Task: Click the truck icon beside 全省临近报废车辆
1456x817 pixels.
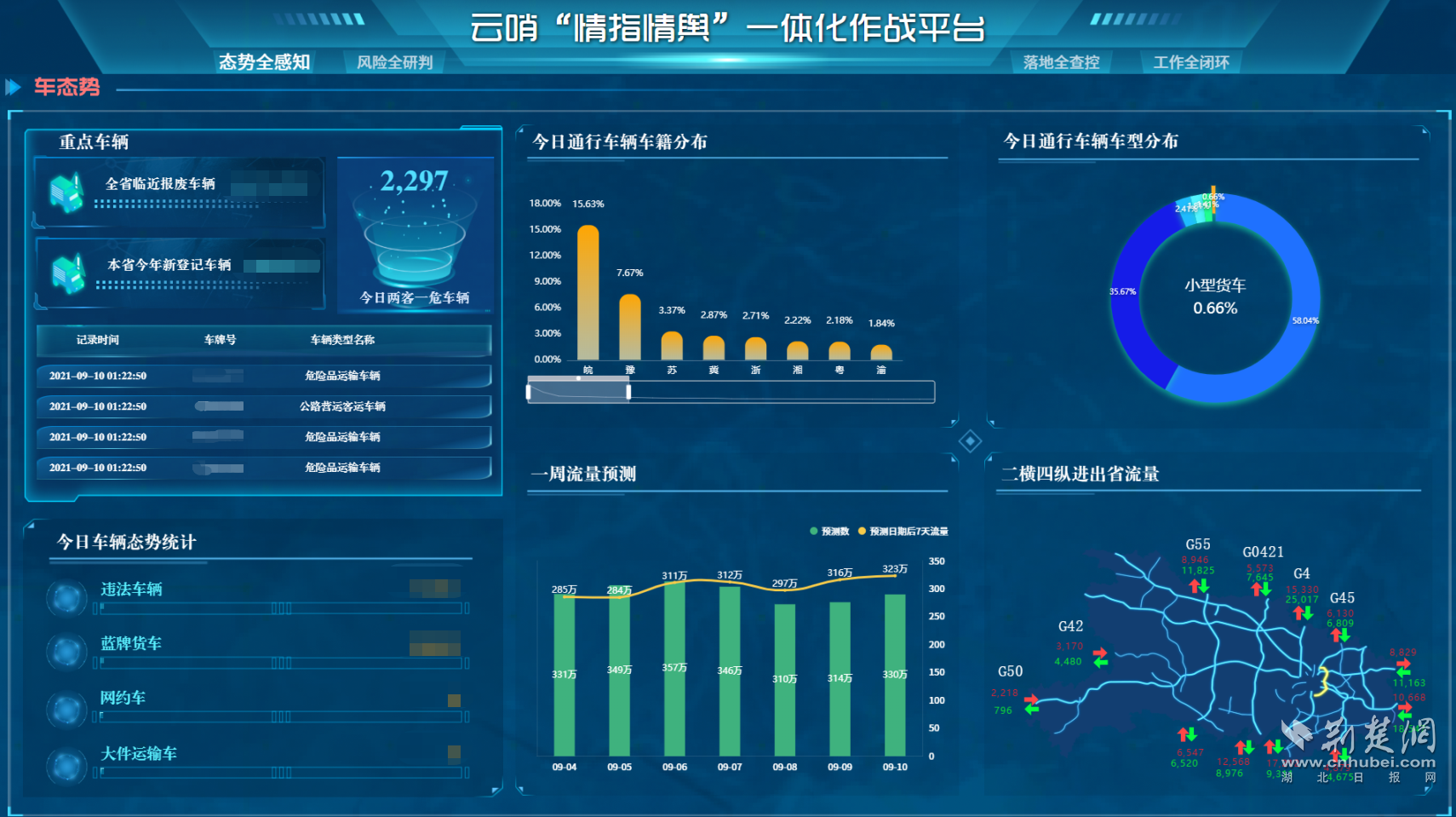Action: coord(66,192)
